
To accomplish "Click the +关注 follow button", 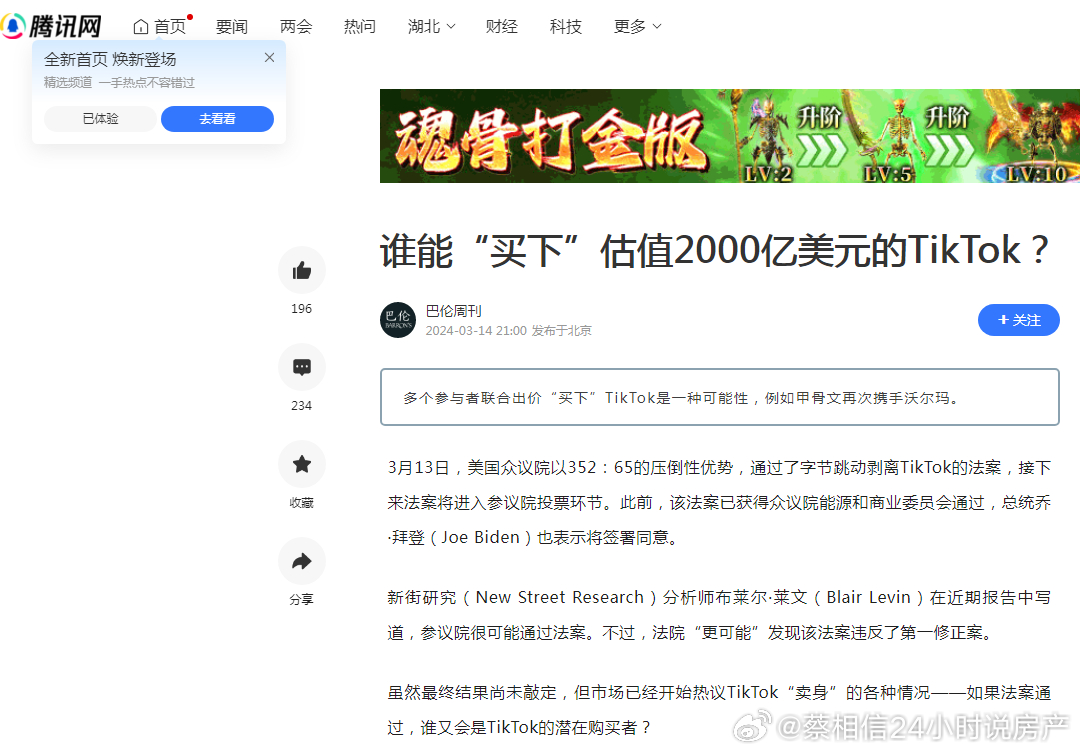I will point(1019,320).
